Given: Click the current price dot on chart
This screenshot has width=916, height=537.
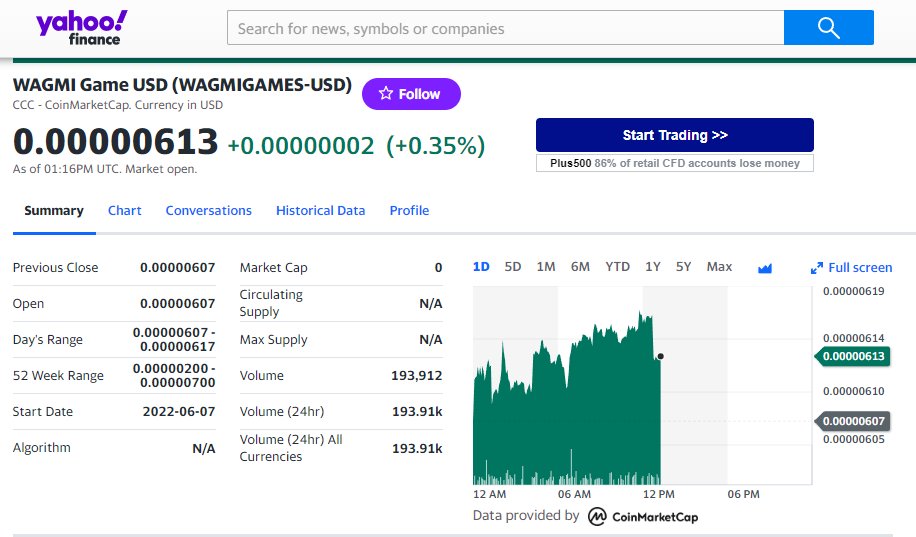Looking at the screenshot, I should pyautogui.click(x=661, y=356).
